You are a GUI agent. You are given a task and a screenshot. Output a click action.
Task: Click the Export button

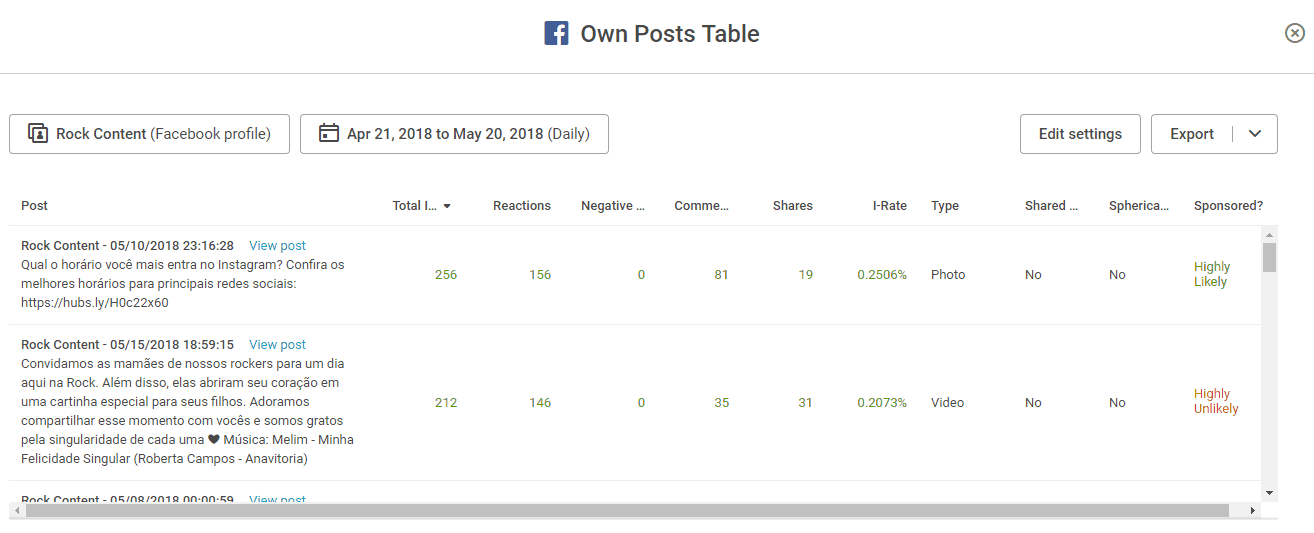[x=1192, y=134]
